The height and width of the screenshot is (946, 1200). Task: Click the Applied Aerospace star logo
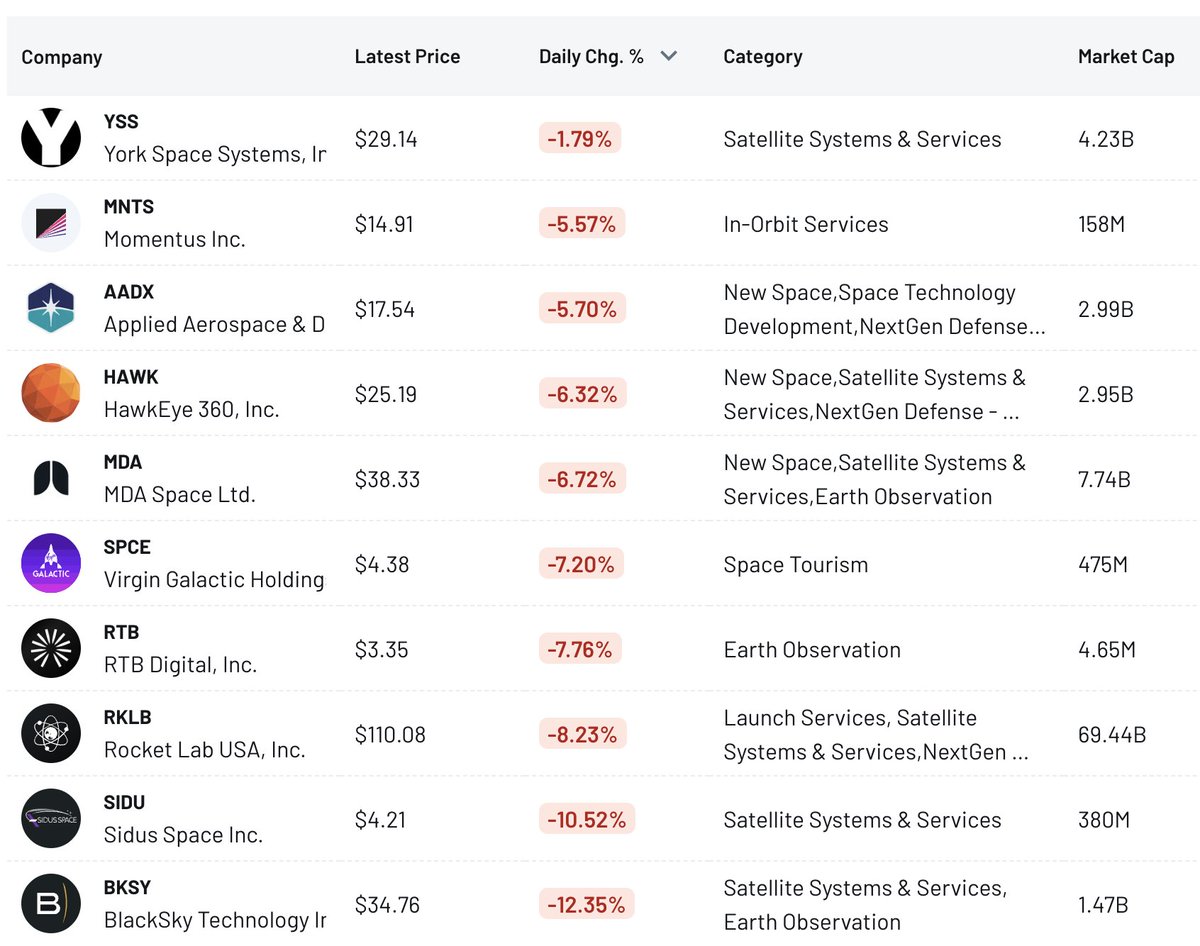[51, 309]
